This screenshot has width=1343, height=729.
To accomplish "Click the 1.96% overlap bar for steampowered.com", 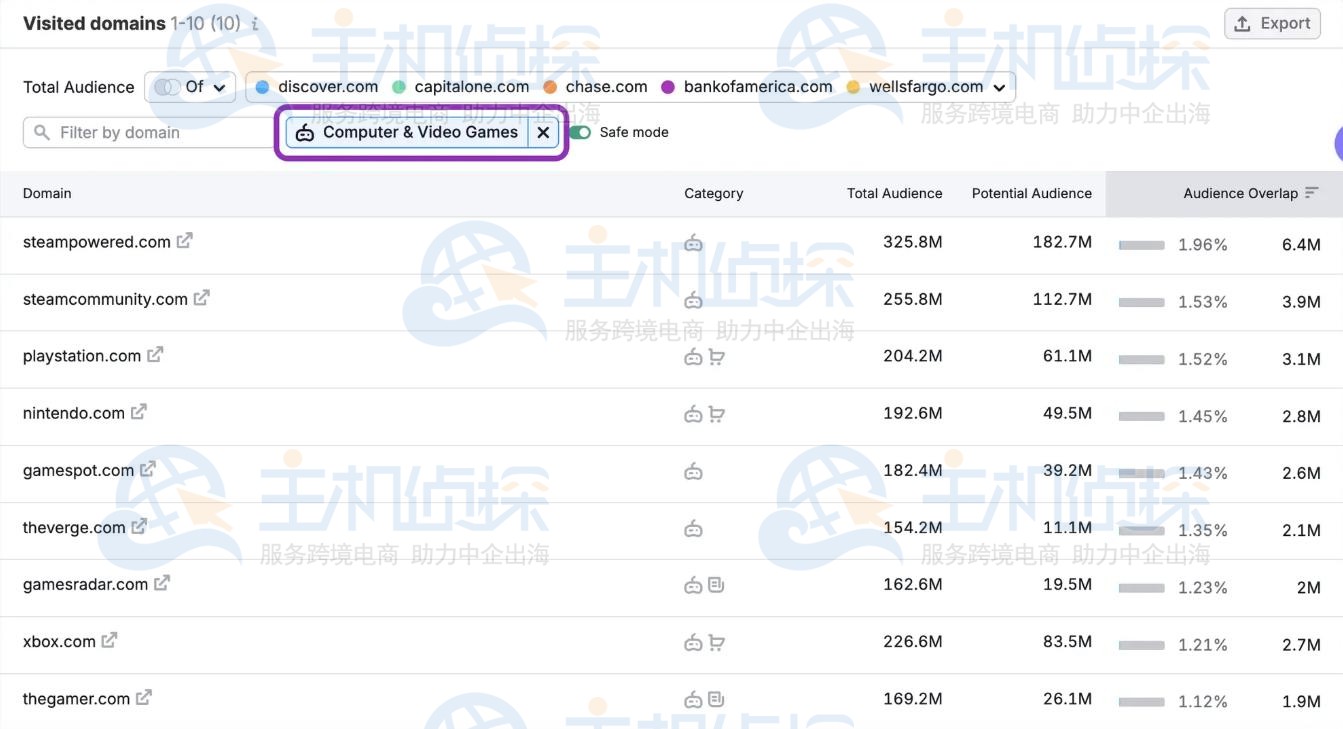I will pos(1140,244).
